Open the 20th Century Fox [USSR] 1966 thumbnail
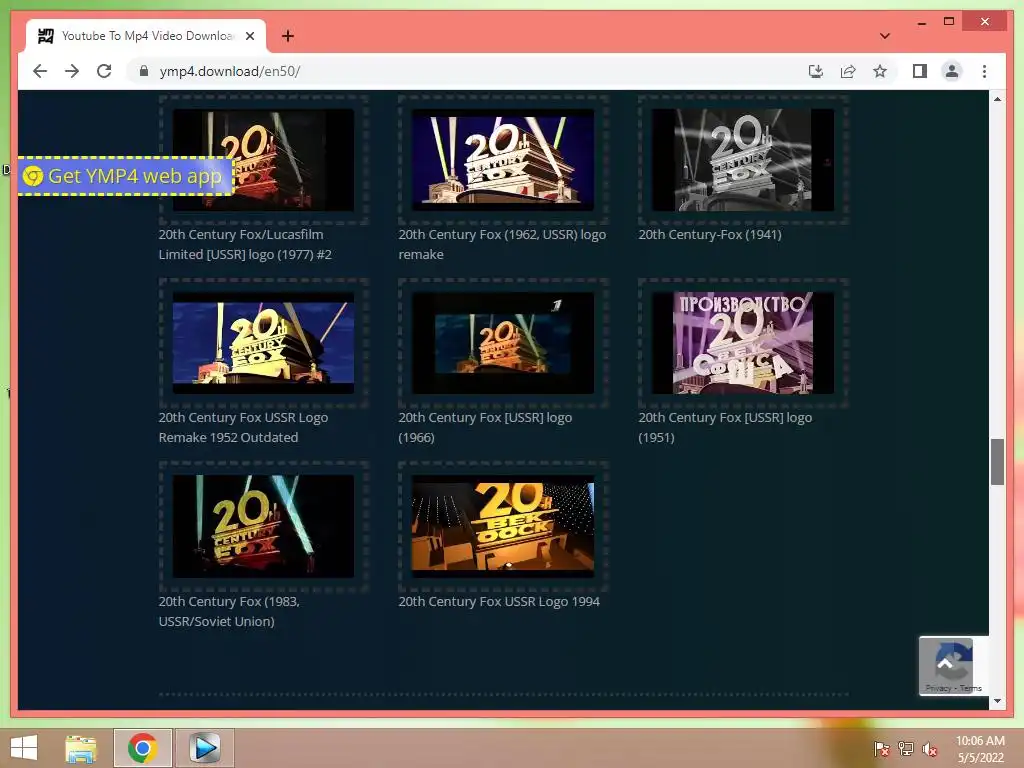This screenshot has width=1024, height=768. [x=503, y=343]
